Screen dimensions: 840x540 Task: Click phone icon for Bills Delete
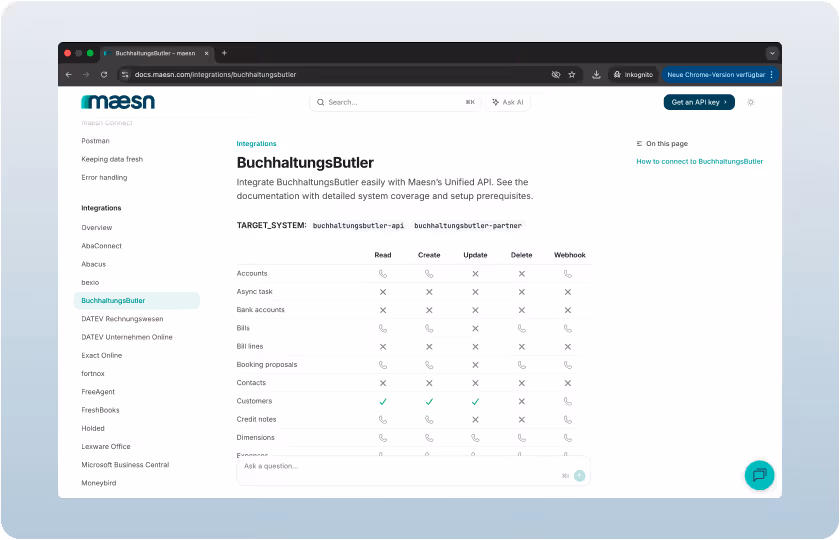pyautogui.click(x=522, y=328)
